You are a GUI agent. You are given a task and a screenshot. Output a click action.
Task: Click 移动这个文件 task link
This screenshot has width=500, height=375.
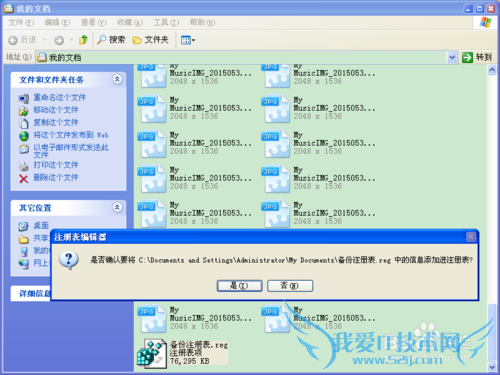pos(56,110)
